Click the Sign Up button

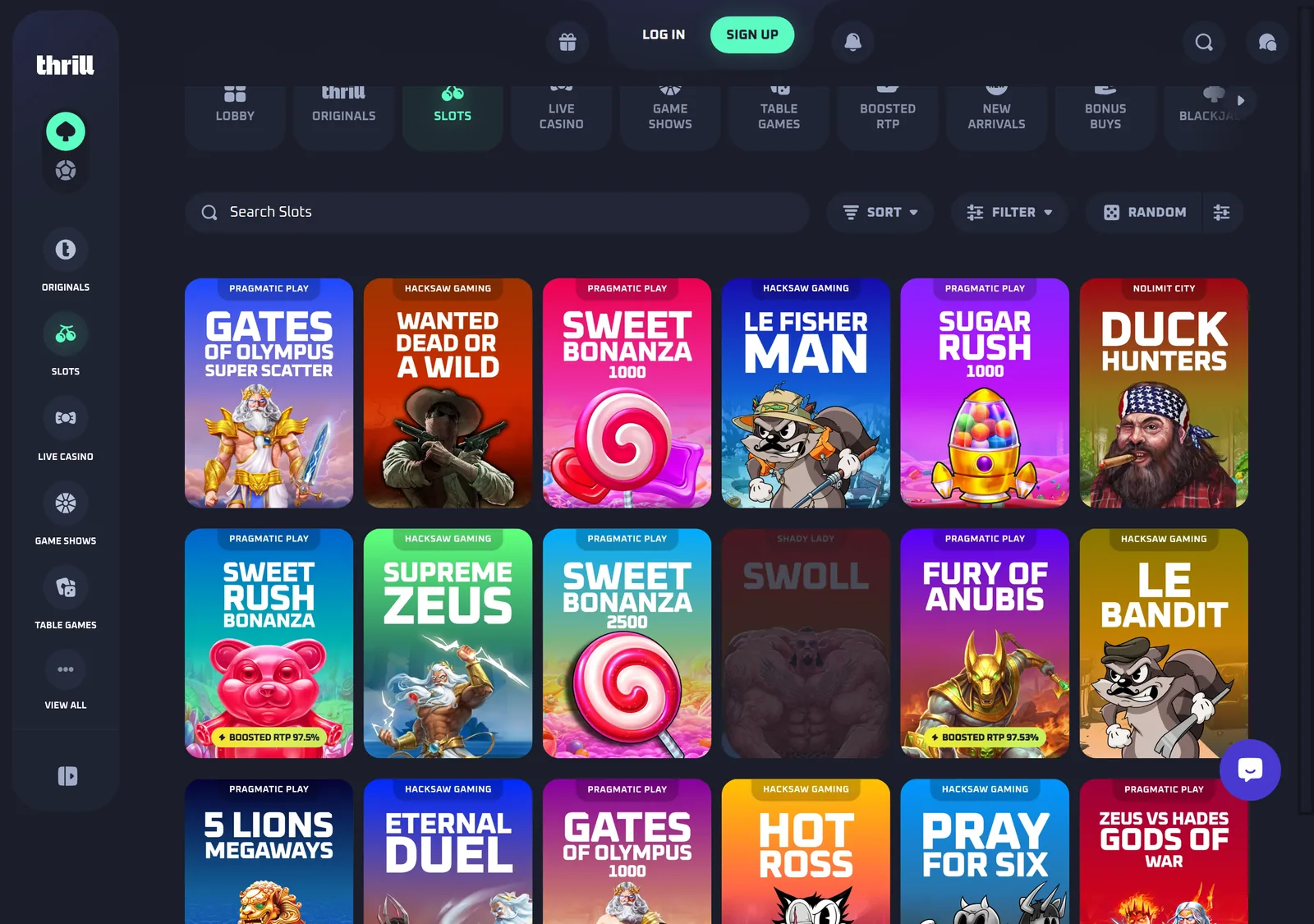tap(752, 34)
